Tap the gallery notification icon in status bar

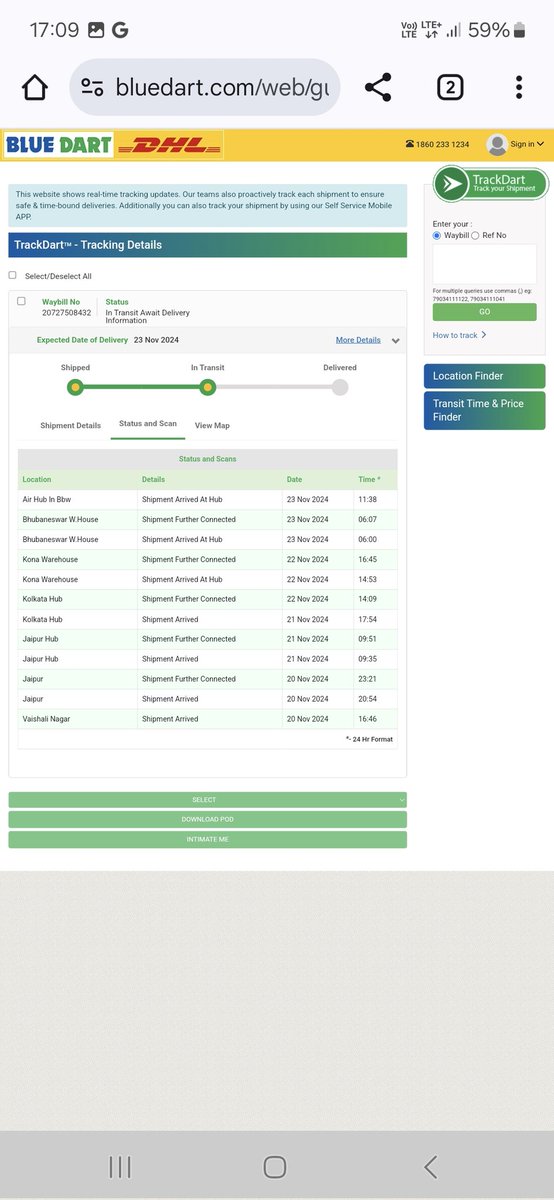point(97,30)
